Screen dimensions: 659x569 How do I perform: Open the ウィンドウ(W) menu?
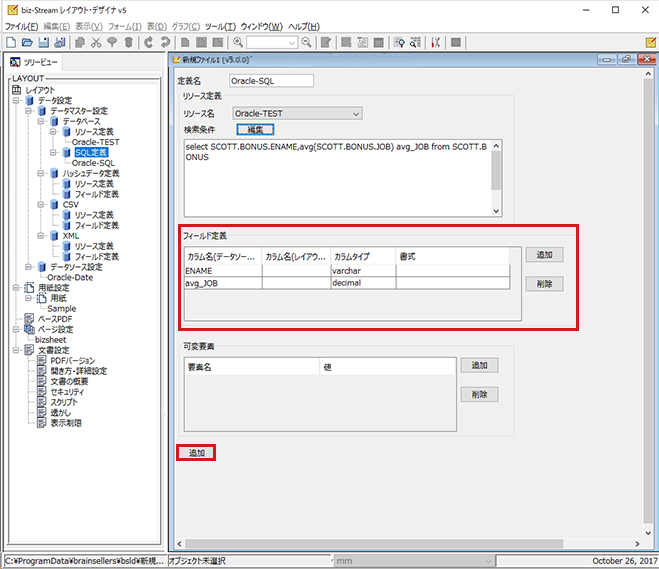pos(262,26)
